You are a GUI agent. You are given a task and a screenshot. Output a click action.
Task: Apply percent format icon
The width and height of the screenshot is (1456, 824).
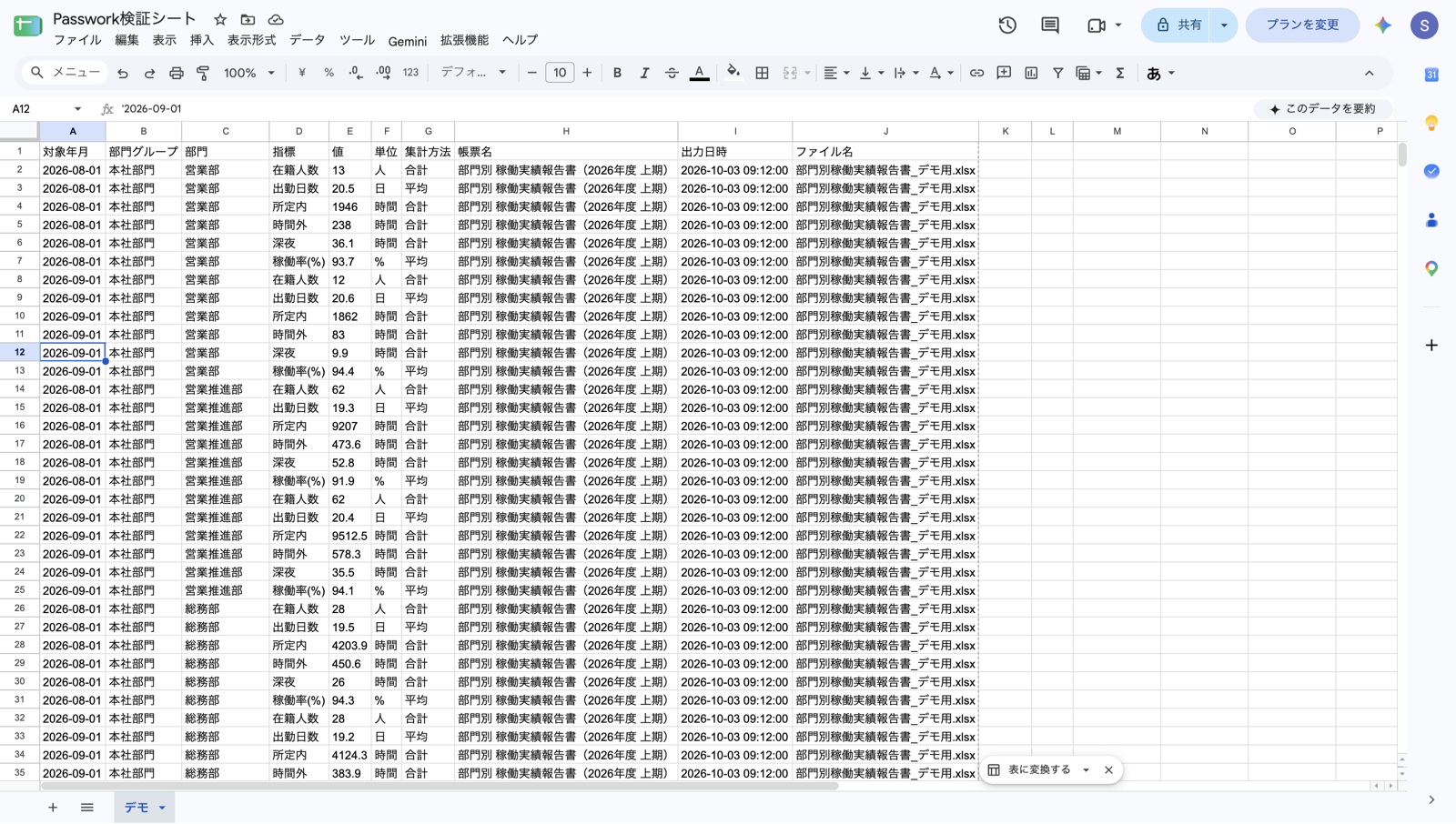329,74
